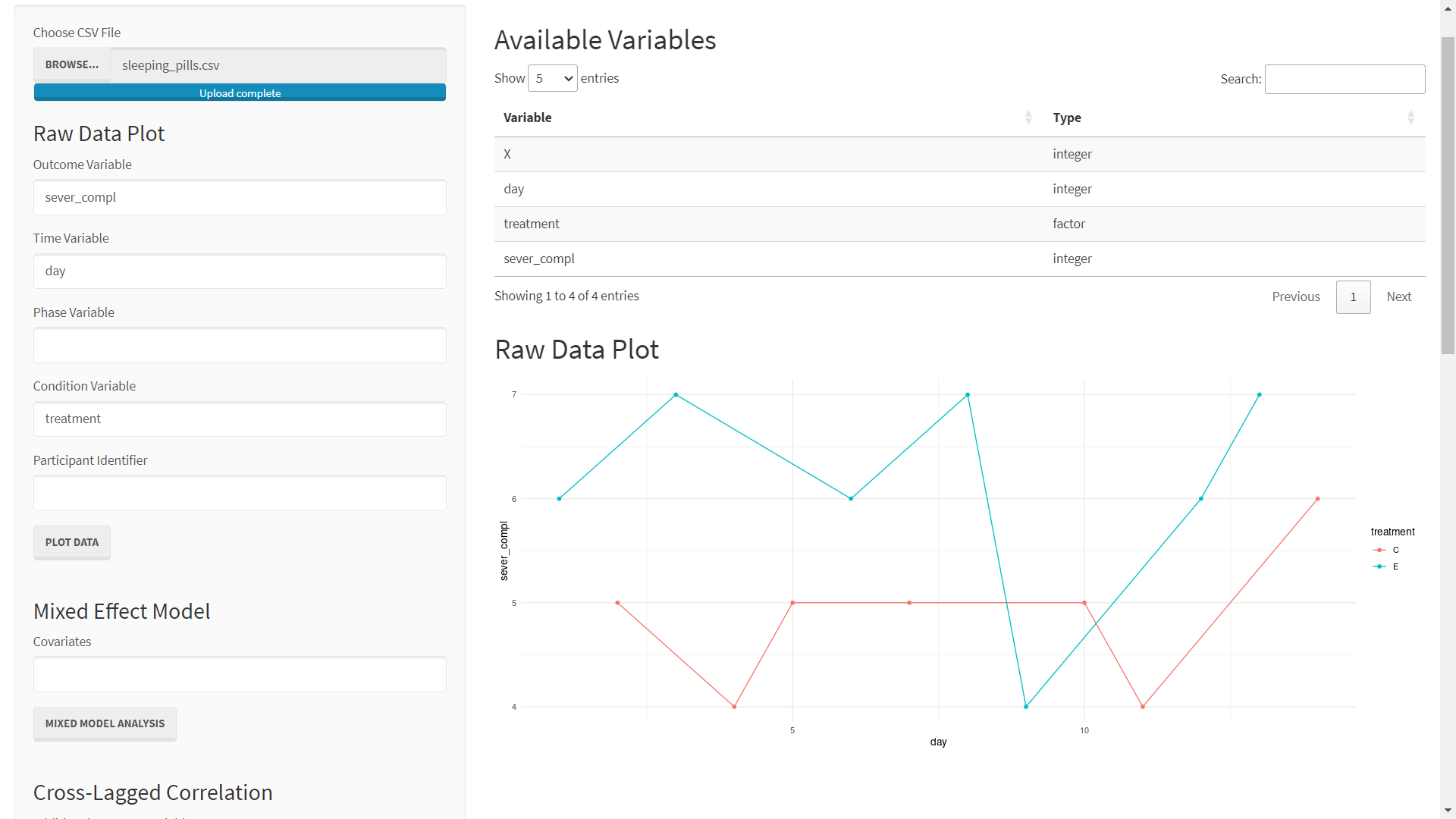Open the Time Variable selector showing day
The width and height of the screenshot is (1456, 819).
(240, 271)
